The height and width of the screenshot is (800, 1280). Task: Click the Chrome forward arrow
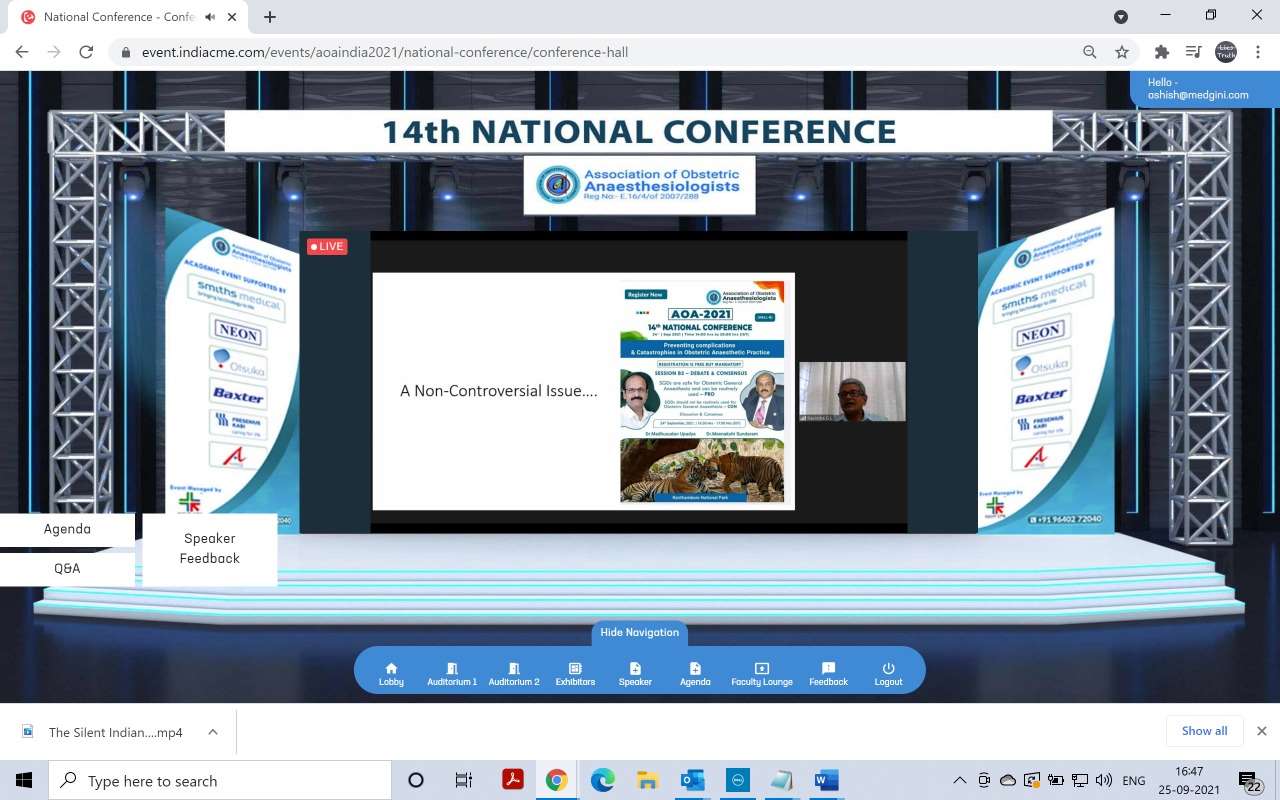point(54,52)
